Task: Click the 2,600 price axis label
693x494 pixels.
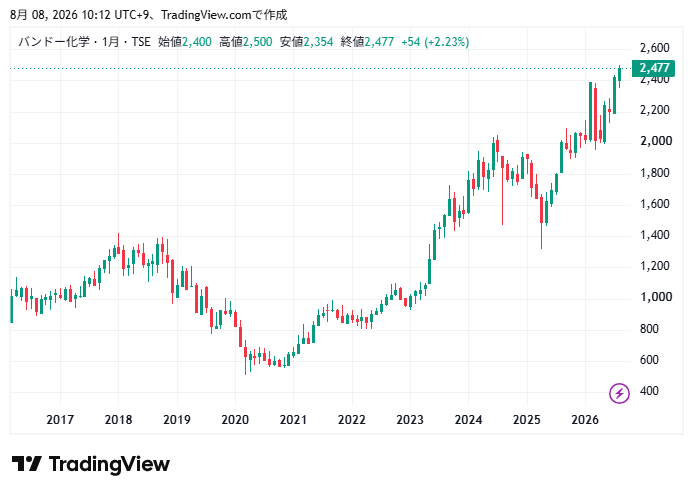Action: 655,48
